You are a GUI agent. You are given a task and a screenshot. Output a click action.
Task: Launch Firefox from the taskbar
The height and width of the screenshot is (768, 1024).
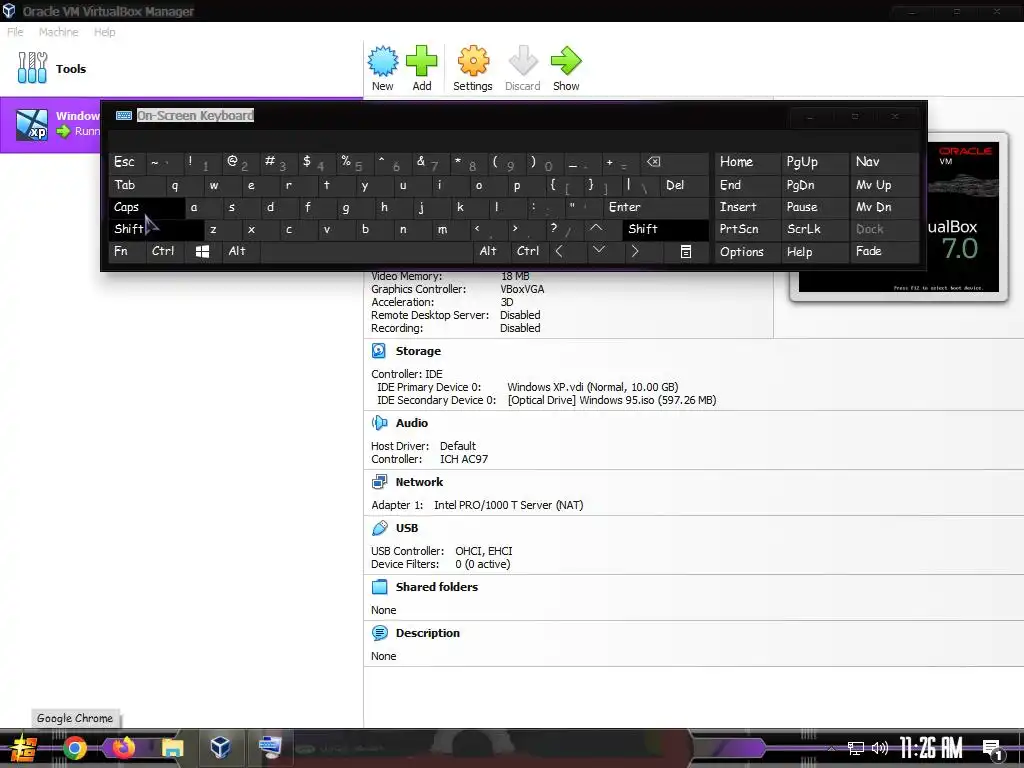123,748
